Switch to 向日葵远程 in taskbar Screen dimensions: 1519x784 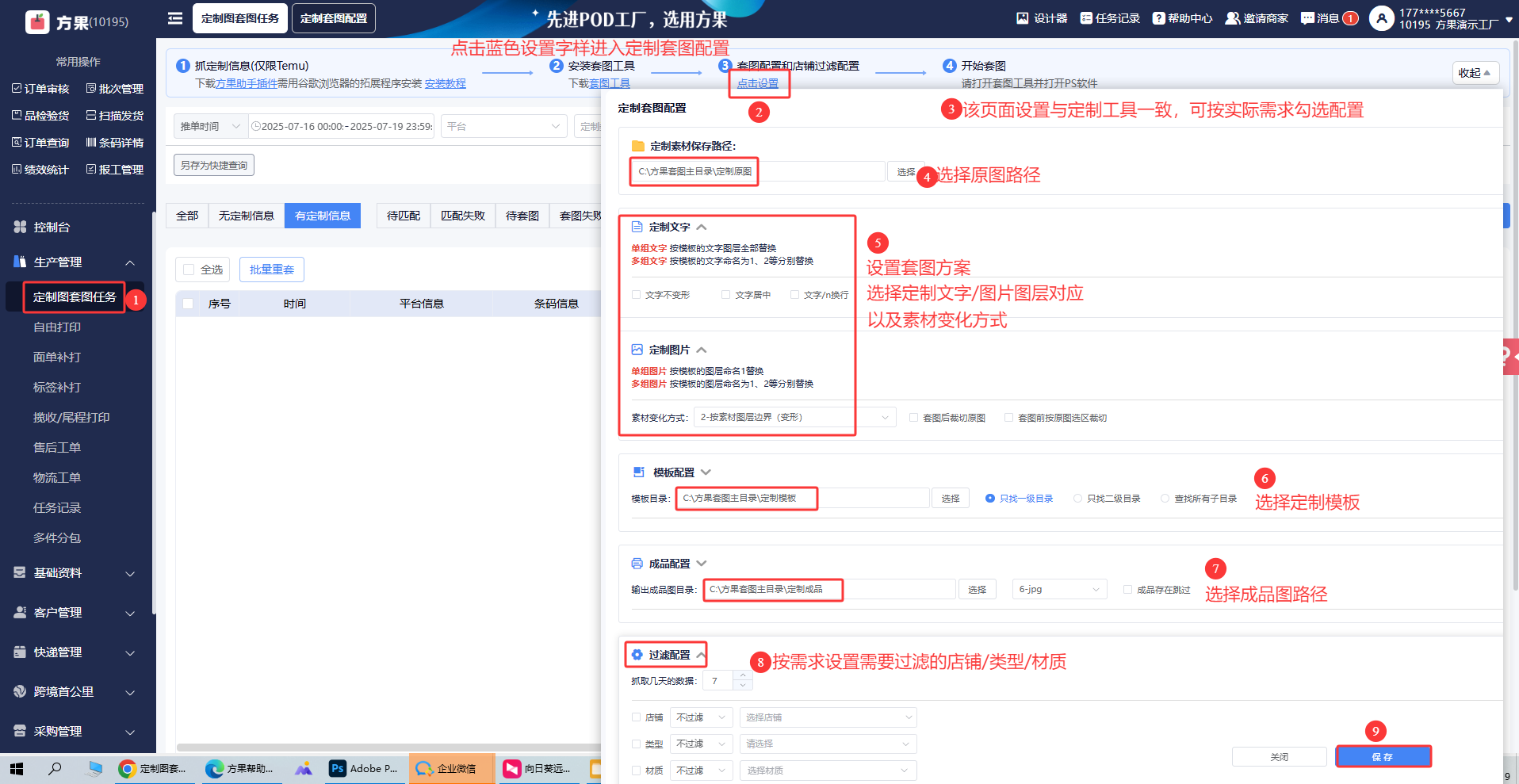[537, 769]
